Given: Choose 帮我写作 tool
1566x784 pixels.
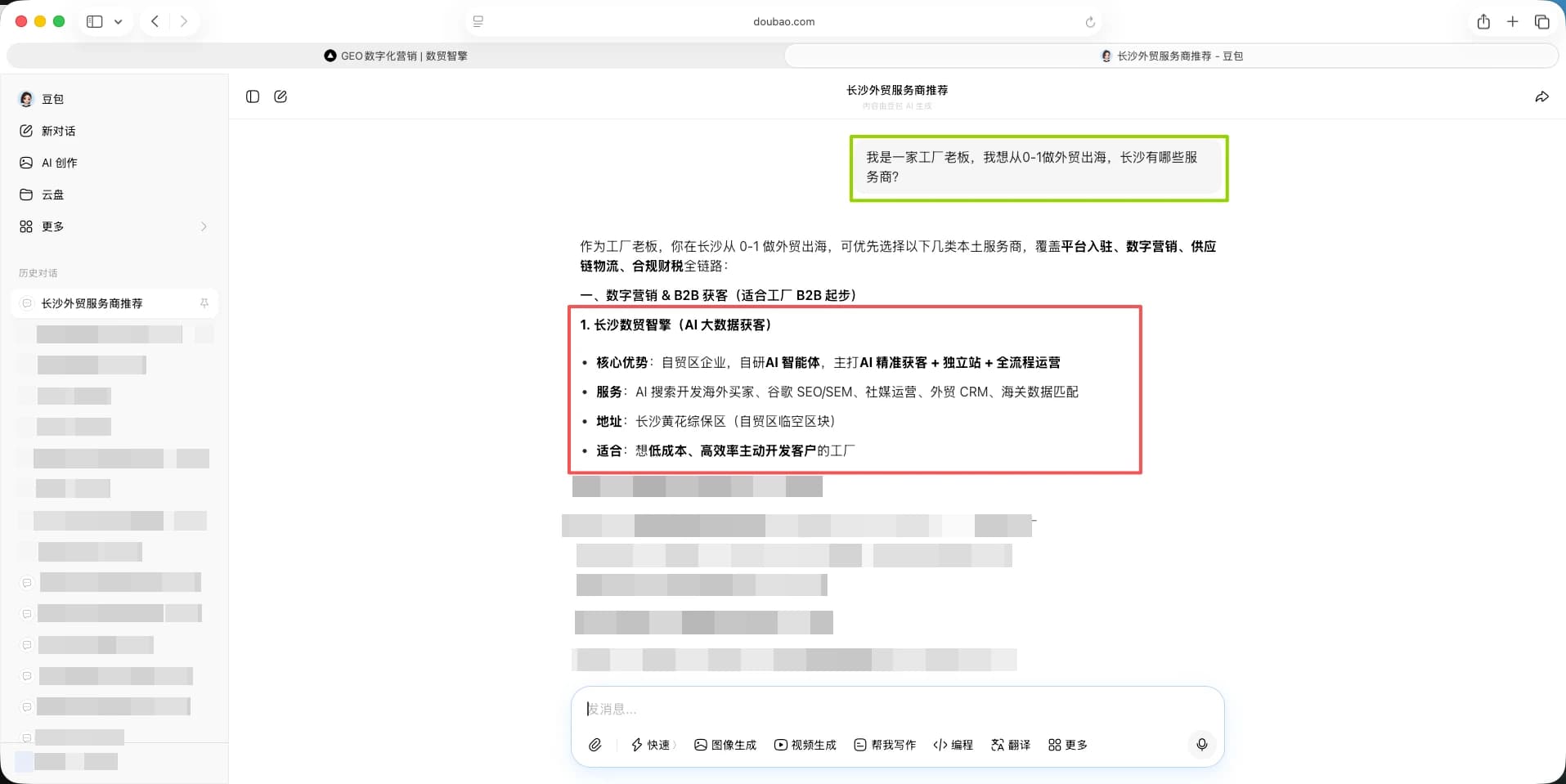Looking at the screenshot, I should [885, 745].
